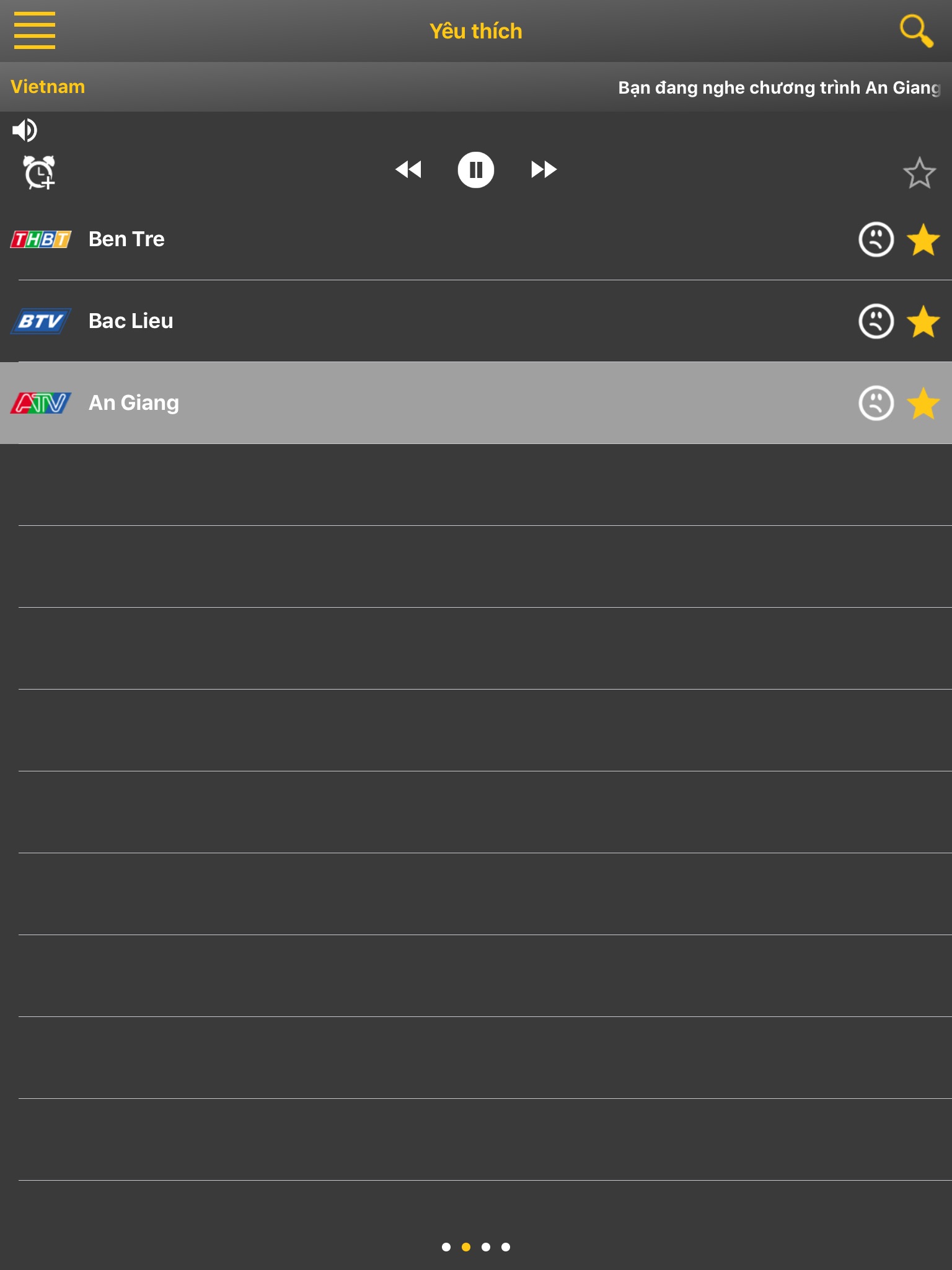Open the Vietnam country selector
952x1270 pixels.
click(x=48, y=87)
